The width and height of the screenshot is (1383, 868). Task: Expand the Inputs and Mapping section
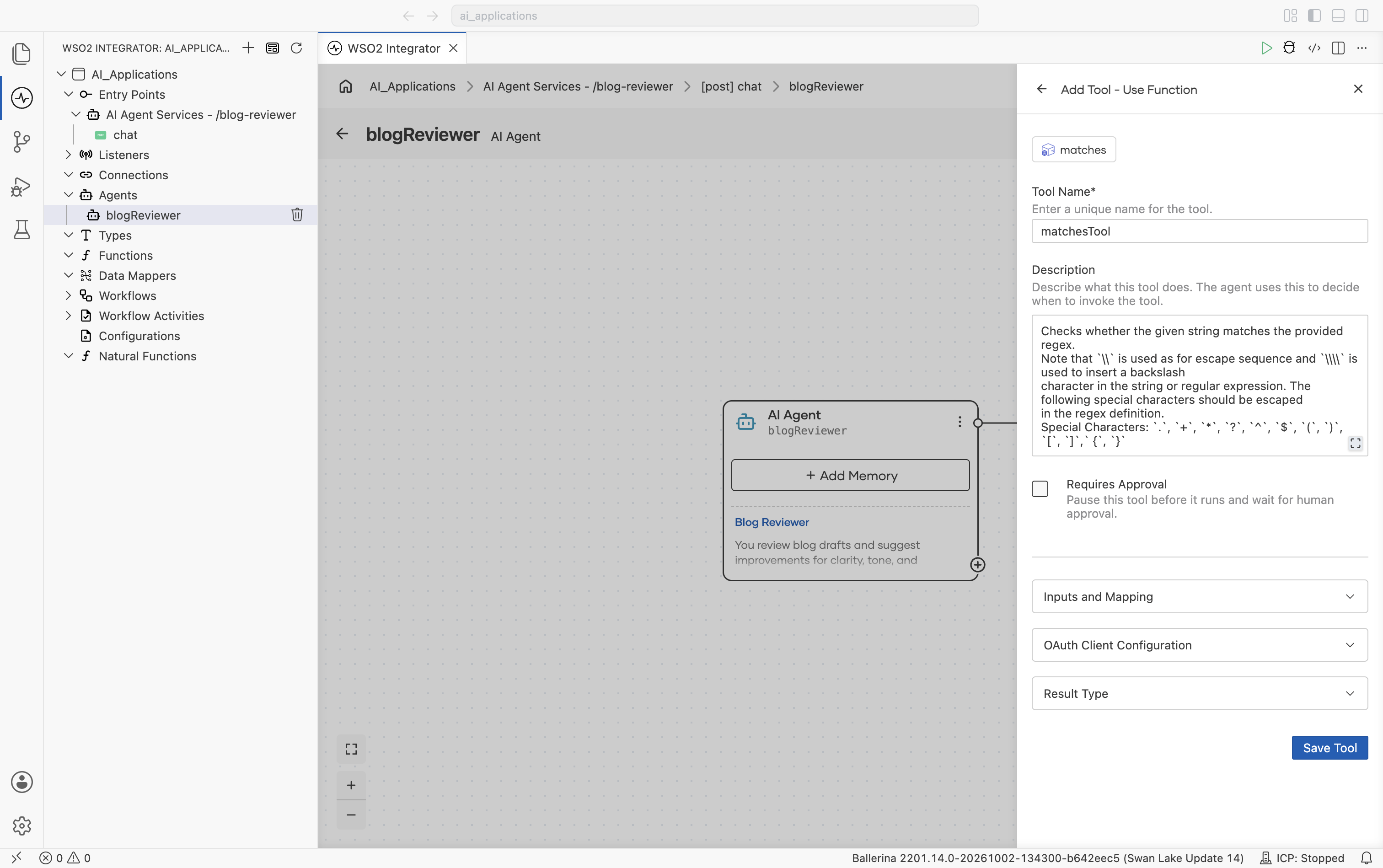pos(1199,596)
